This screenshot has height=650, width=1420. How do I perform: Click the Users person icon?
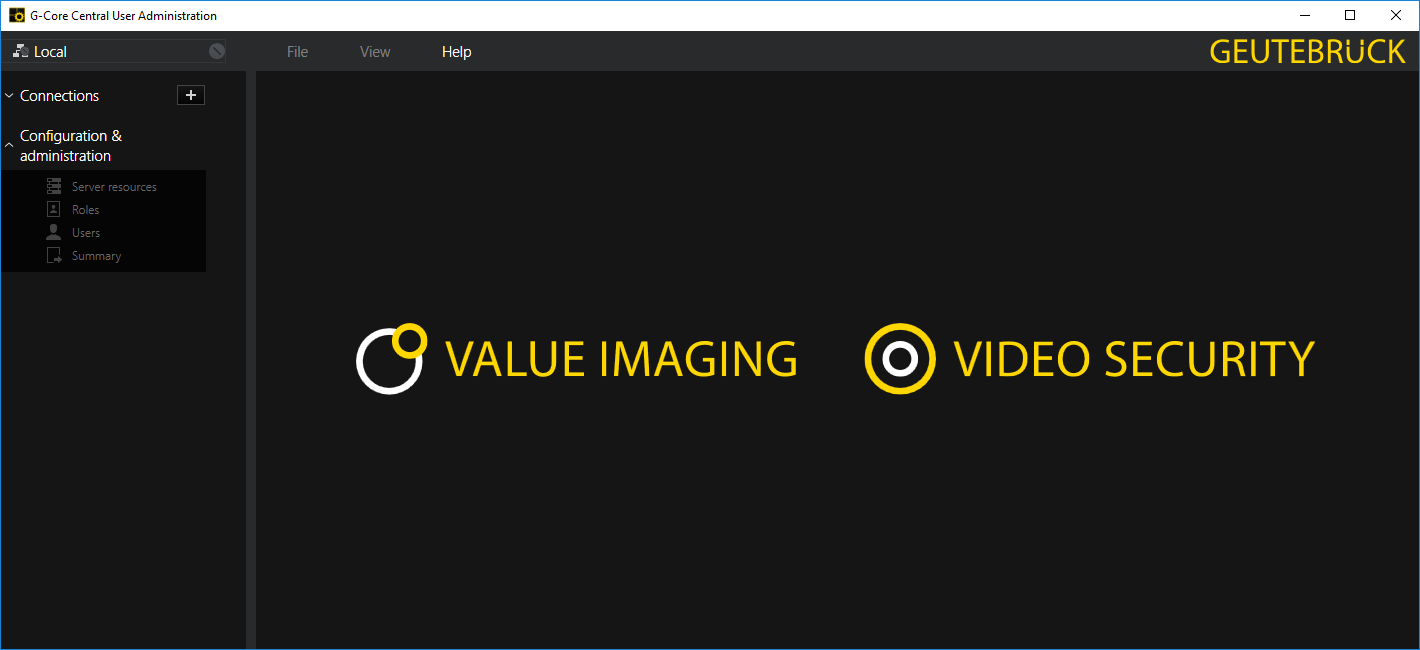(54, 232)
